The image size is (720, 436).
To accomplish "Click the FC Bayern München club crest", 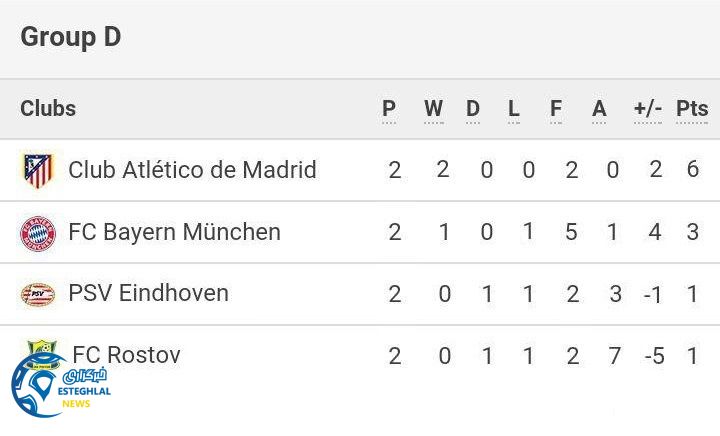I will (x=38, y=233).
